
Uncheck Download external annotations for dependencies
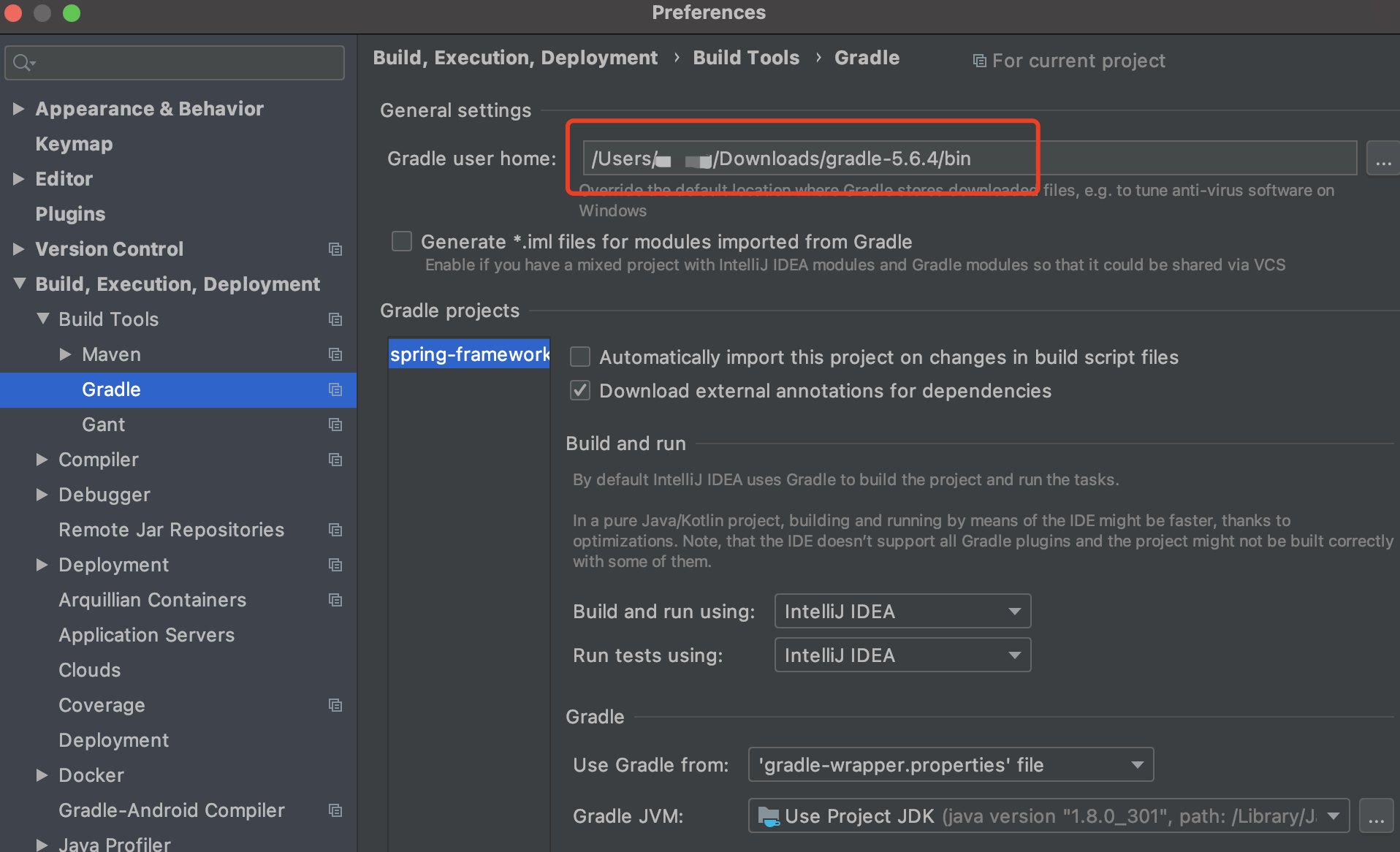pos(580,390)
